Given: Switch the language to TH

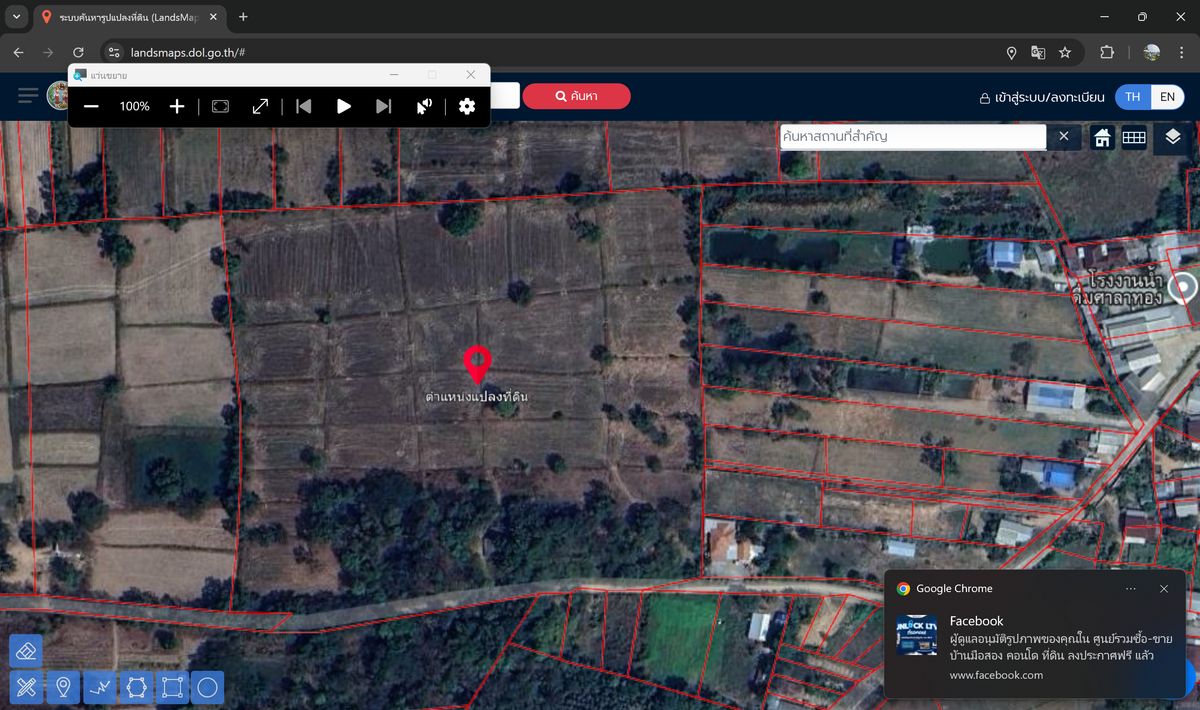Looking at the screenshot, I should pos(1132,97).
